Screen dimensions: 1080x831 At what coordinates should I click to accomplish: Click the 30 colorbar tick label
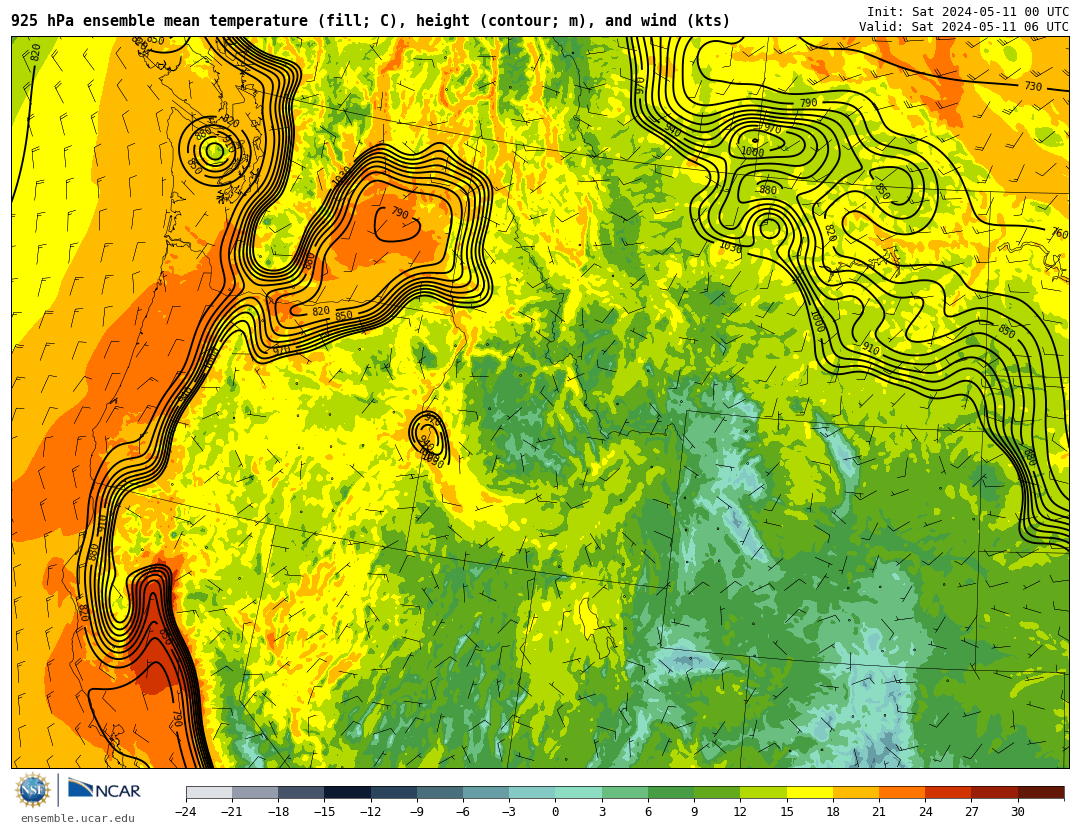click(1017, 812)
